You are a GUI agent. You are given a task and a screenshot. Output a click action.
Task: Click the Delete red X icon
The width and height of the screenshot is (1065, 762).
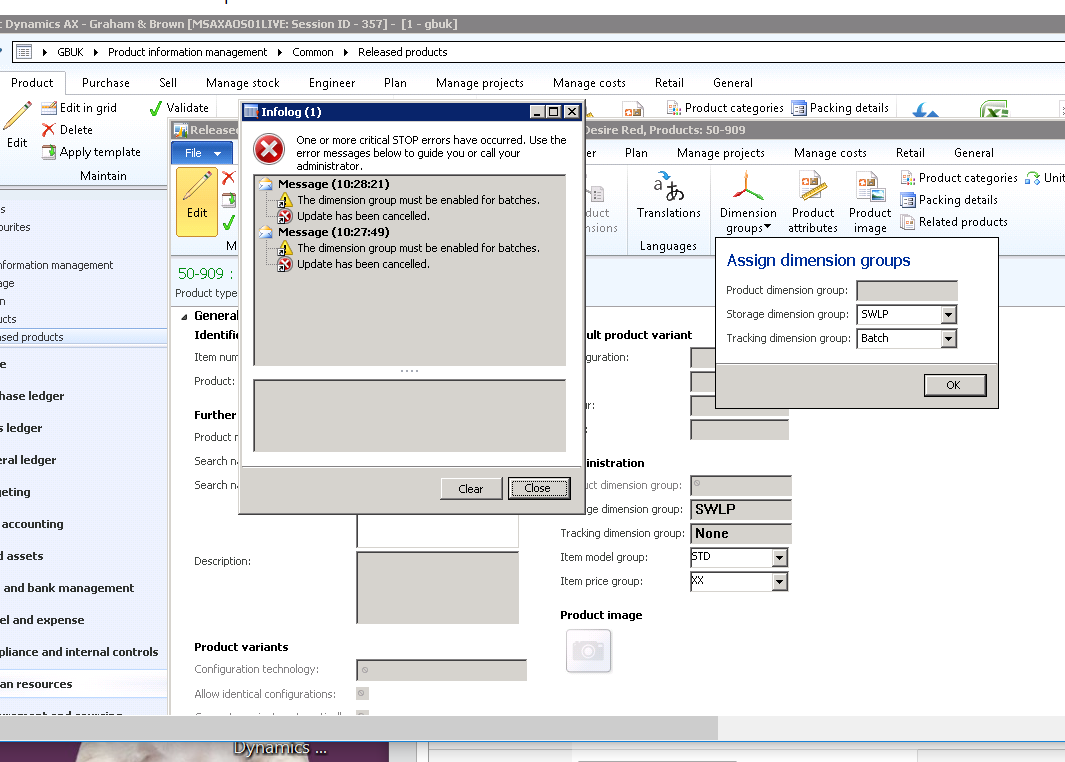(49, 130)
